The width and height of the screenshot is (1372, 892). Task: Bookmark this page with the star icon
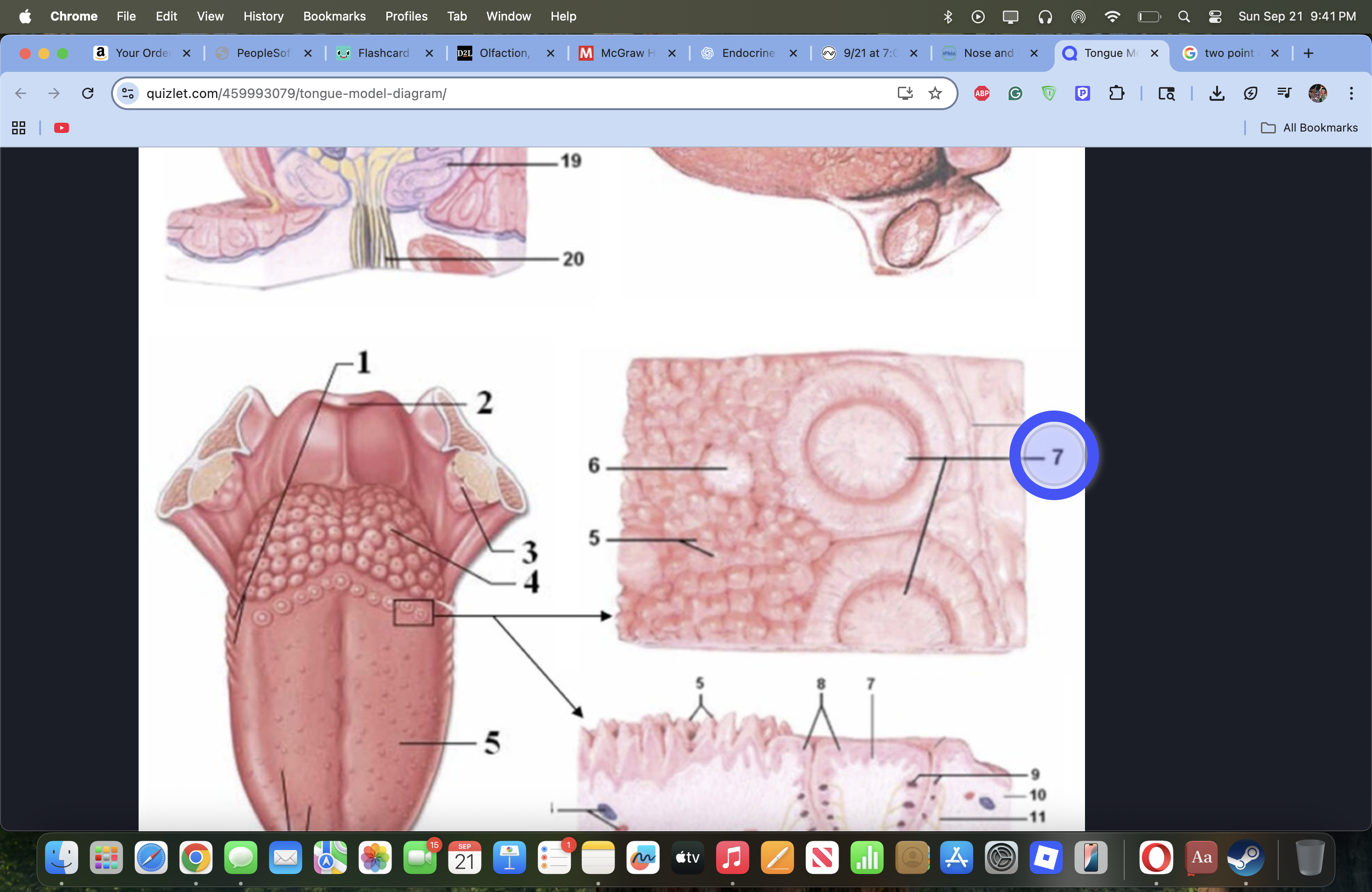tap(935, 93)
